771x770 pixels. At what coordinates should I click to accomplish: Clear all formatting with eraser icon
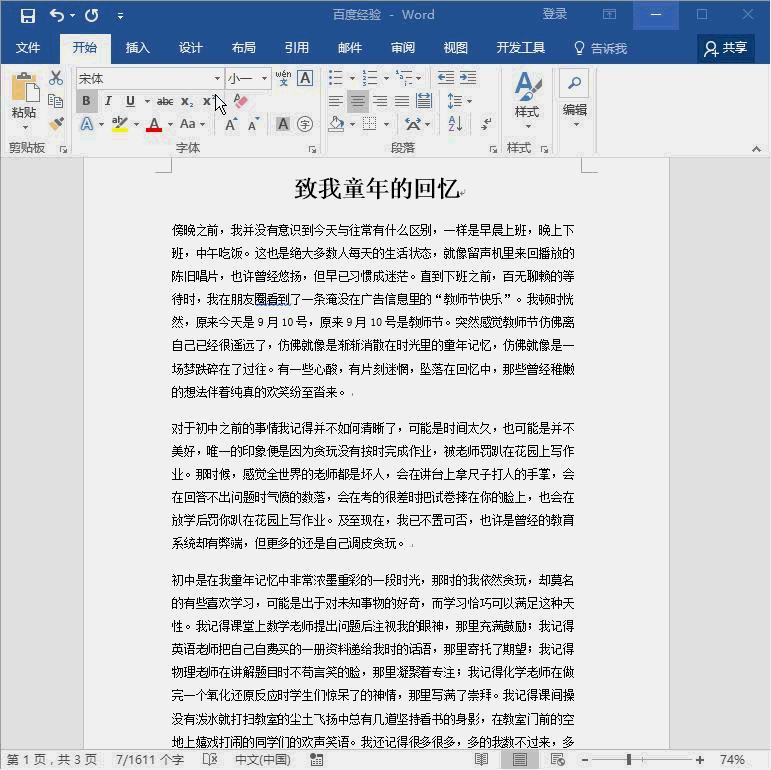click(240, 101)
